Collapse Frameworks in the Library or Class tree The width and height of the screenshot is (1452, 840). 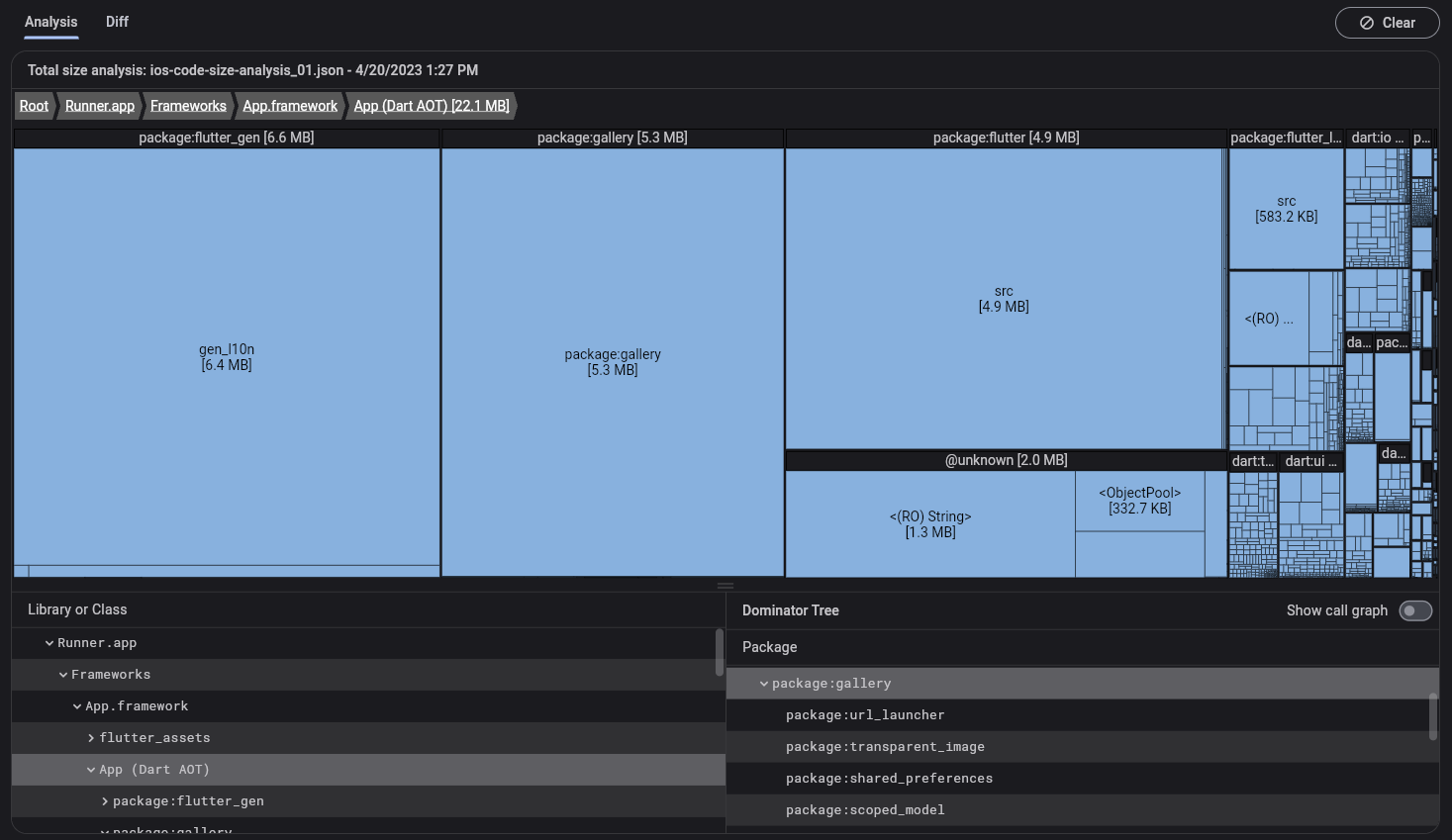click(63, 674)
